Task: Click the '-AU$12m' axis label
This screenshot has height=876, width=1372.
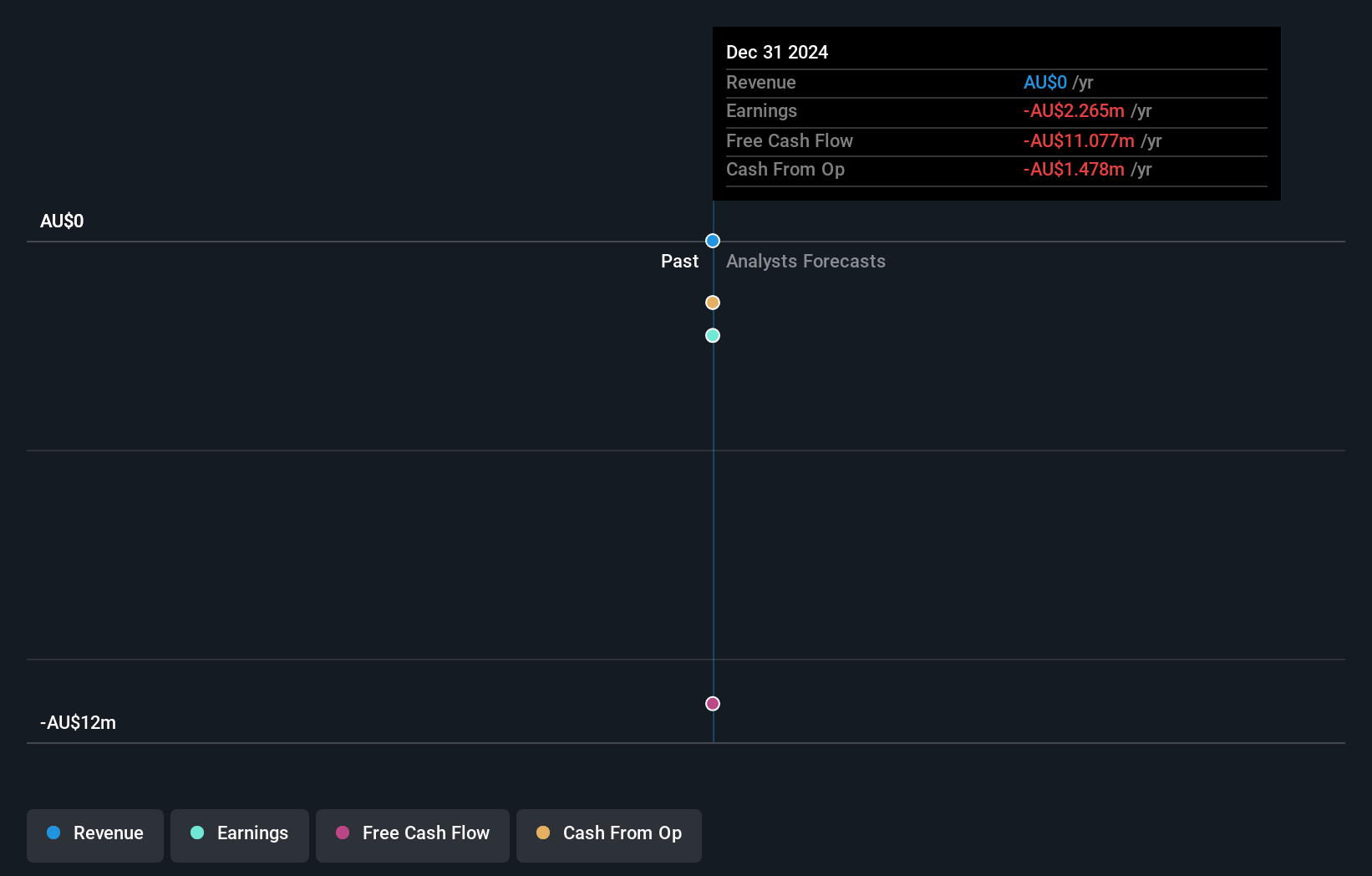Action: pyautogui.click(x=78, y=722)
